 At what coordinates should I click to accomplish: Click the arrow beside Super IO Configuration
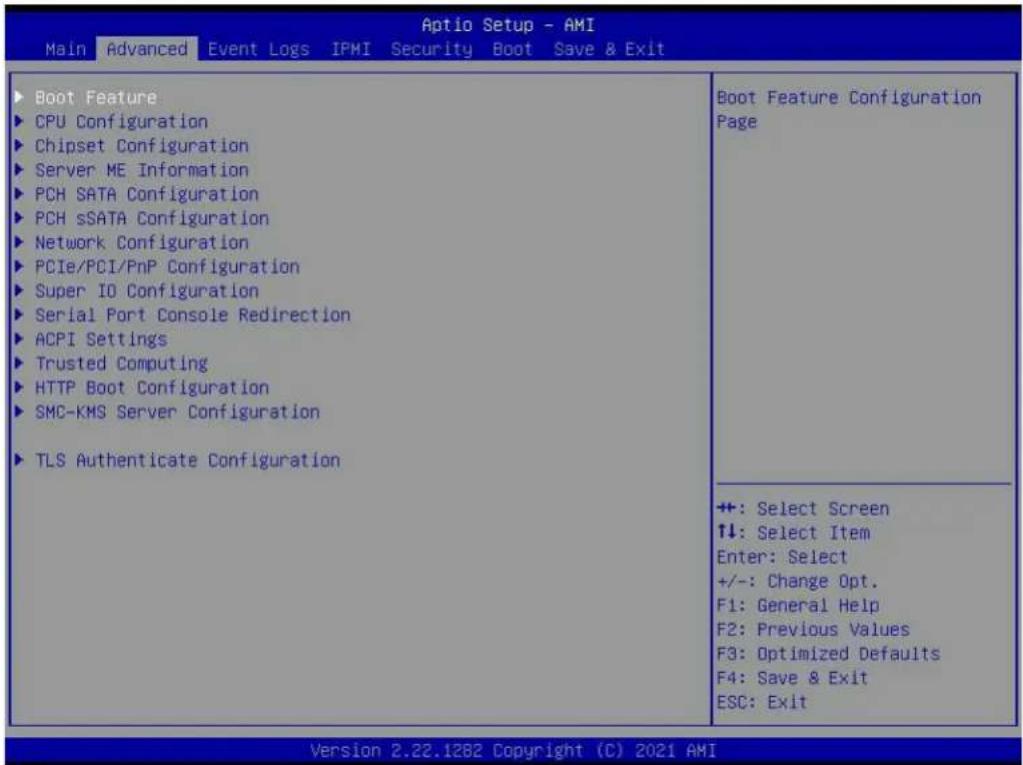20,290
